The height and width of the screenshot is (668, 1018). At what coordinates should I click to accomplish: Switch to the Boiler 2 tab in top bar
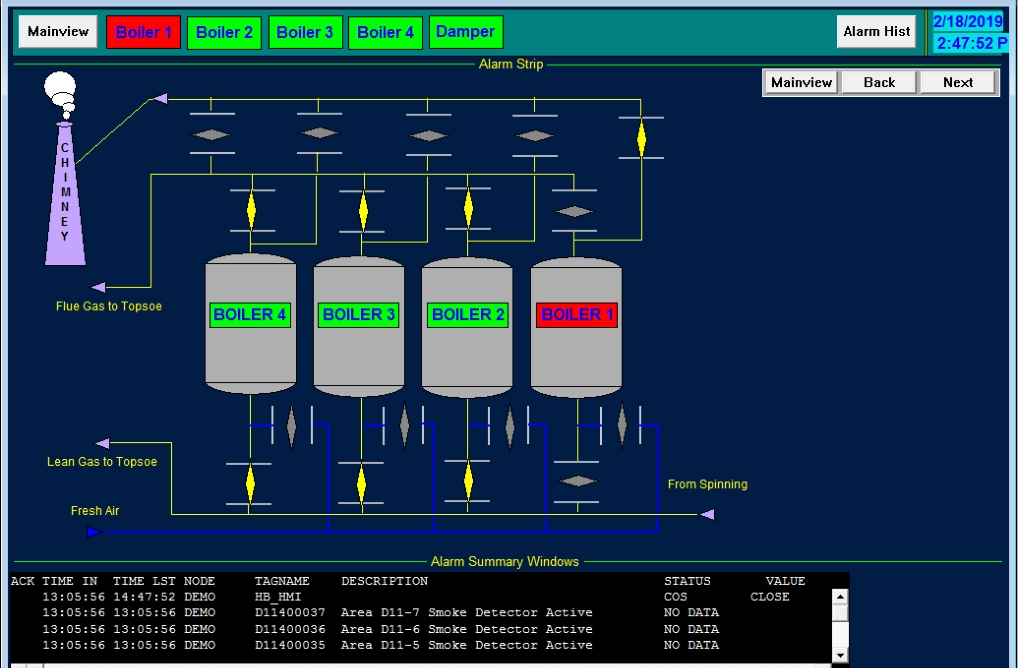224,32
